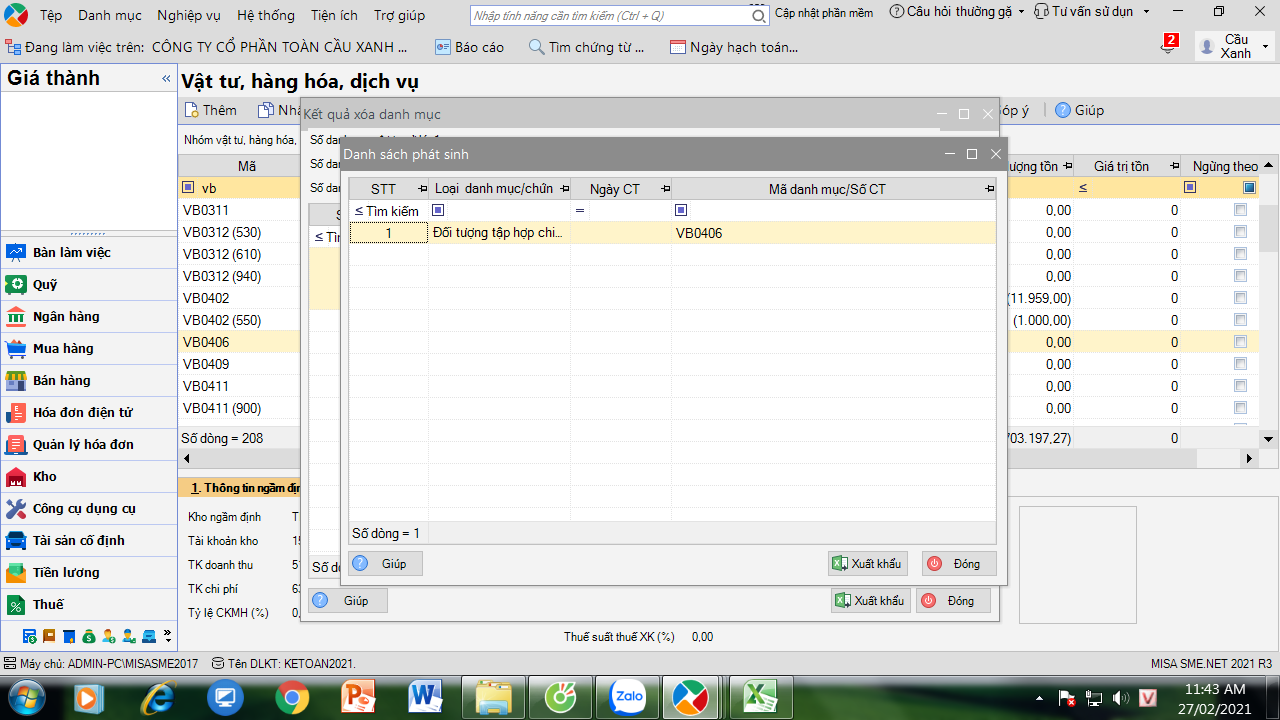Image resolution: width=1280 pixels, height=720 pixels.
Task: Toggle Ngừng theo checkbox for VB0411 row
Action: click(1240, 386)
